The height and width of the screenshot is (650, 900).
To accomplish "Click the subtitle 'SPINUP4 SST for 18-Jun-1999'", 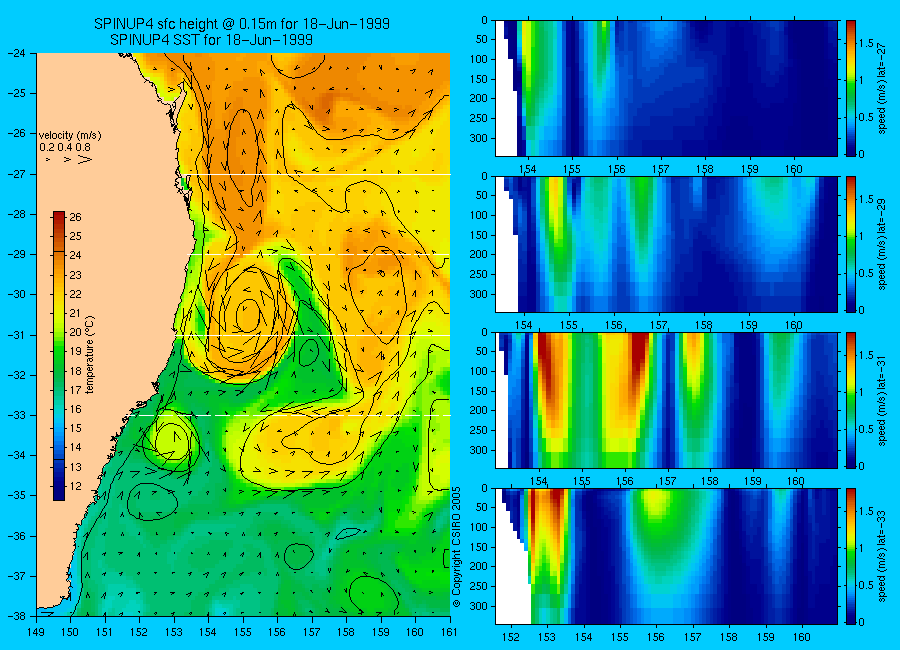I will 211,40.
